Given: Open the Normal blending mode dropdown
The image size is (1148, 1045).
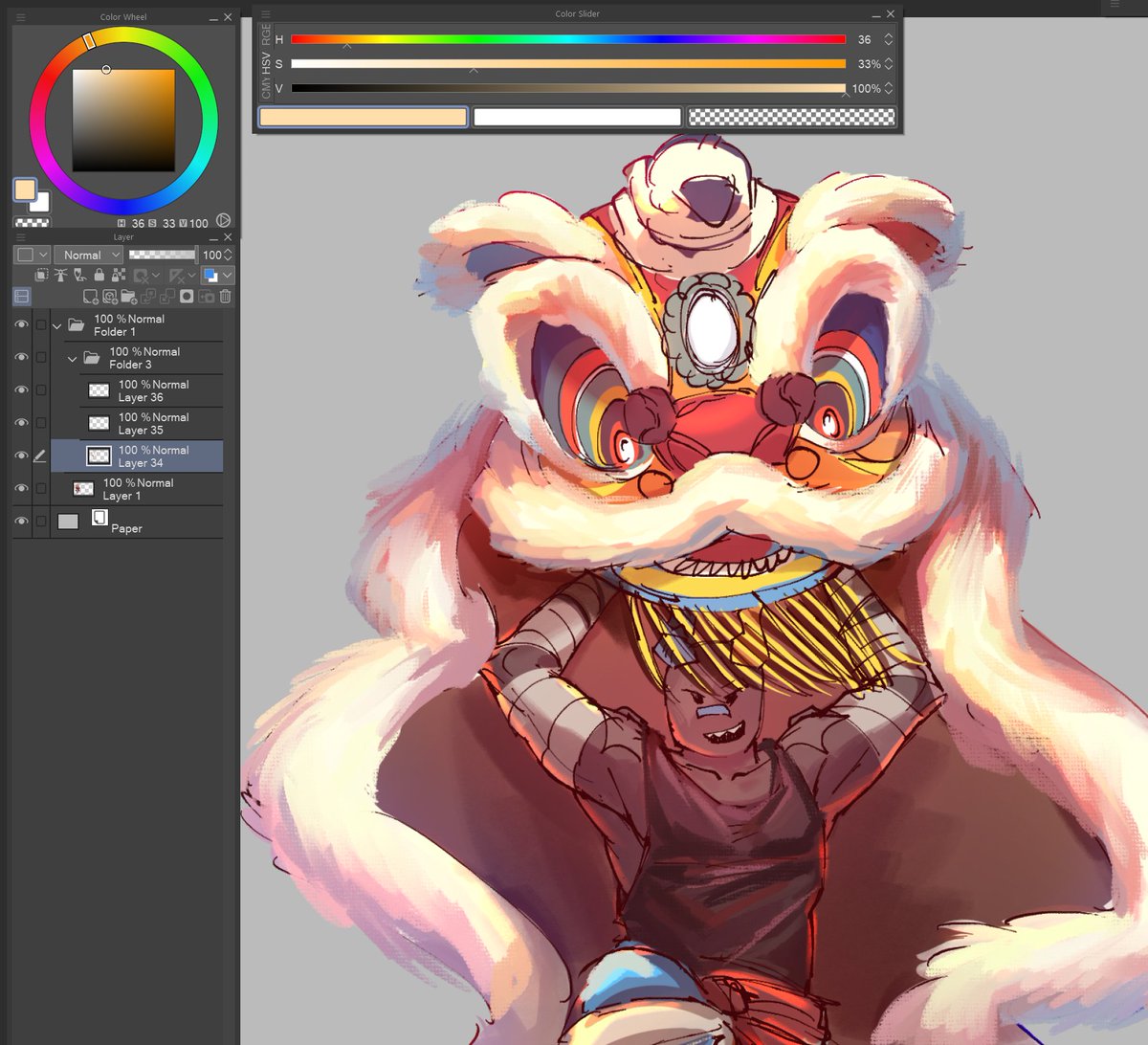Looking at the screenshot, I should pos(88,255).
